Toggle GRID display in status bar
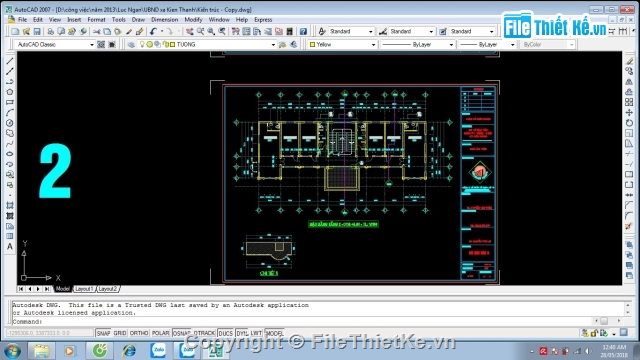 [120, 333]
